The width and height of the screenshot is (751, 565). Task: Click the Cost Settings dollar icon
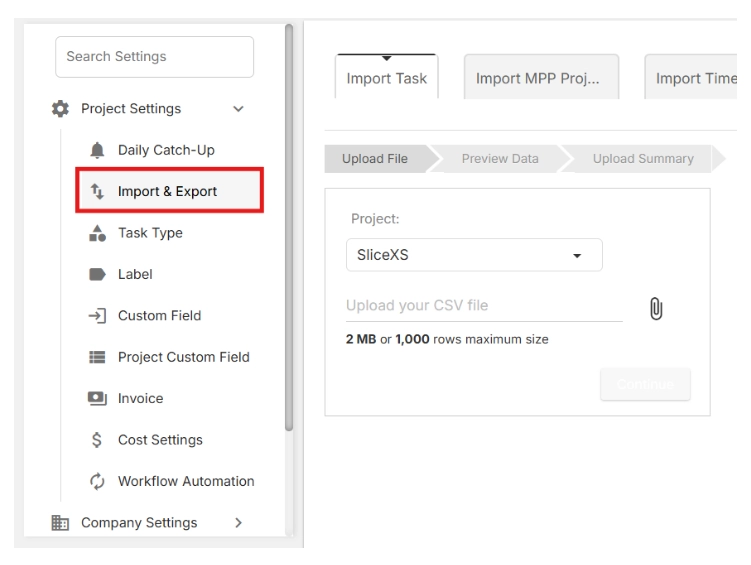[x=98, y=440]
